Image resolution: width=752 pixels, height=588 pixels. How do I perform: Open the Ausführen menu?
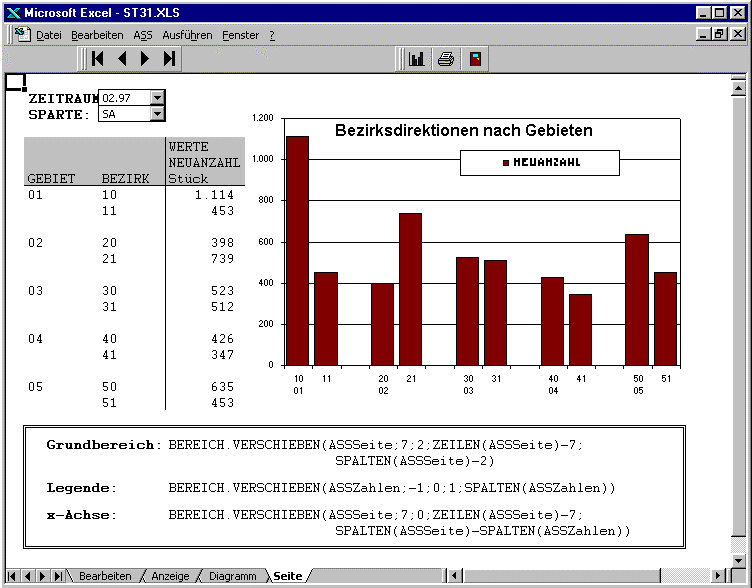(186, 35)
